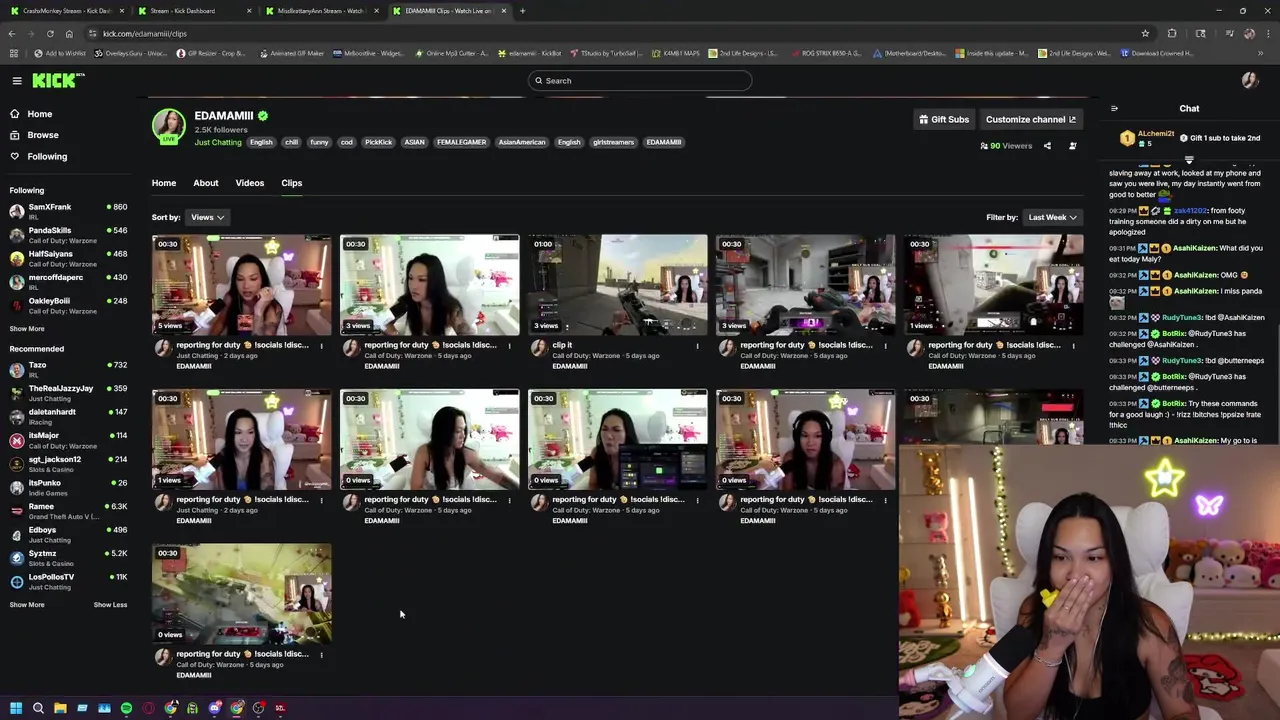
Task: Open Spotify from the taskbar
Action: [x=126, y=708]
